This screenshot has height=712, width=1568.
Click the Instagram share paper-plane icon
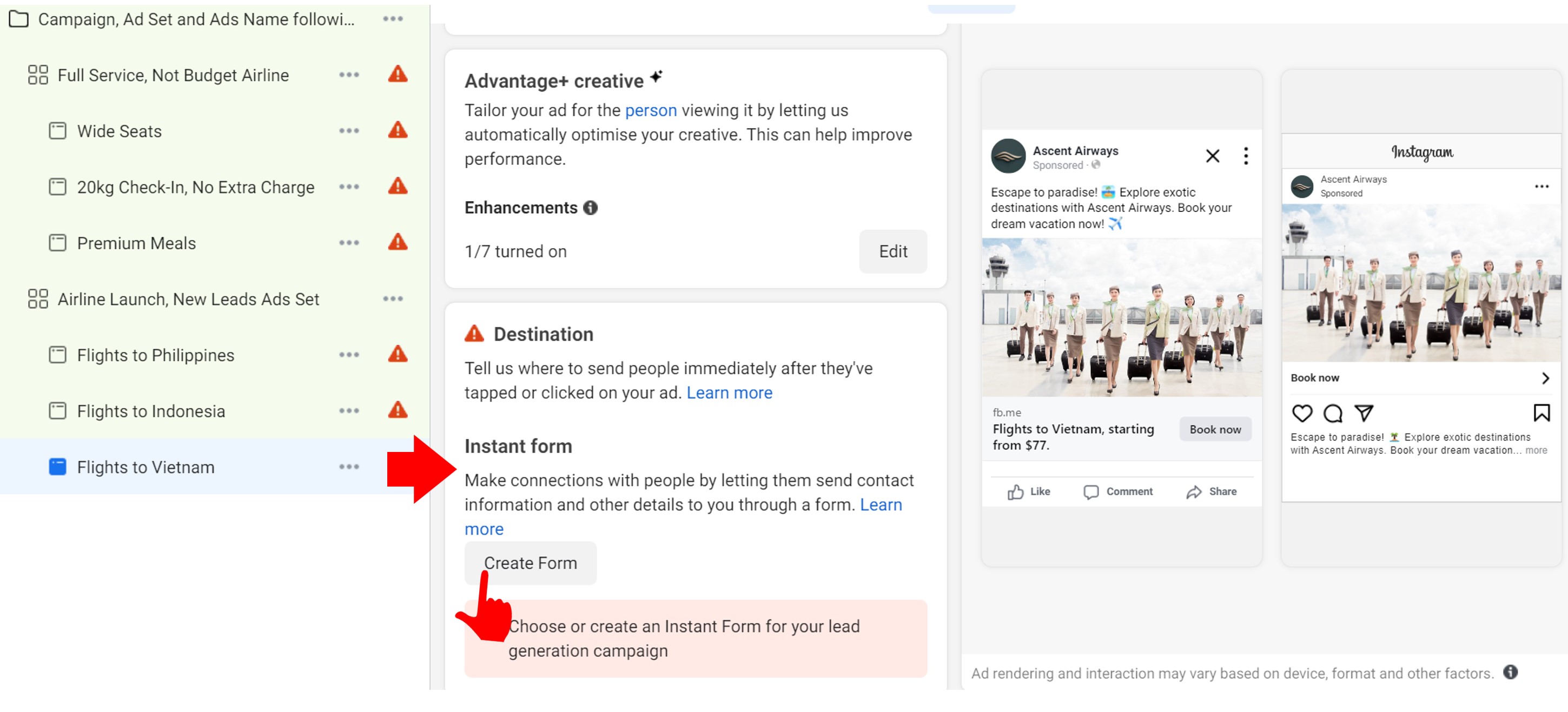tap(1364, 413)
